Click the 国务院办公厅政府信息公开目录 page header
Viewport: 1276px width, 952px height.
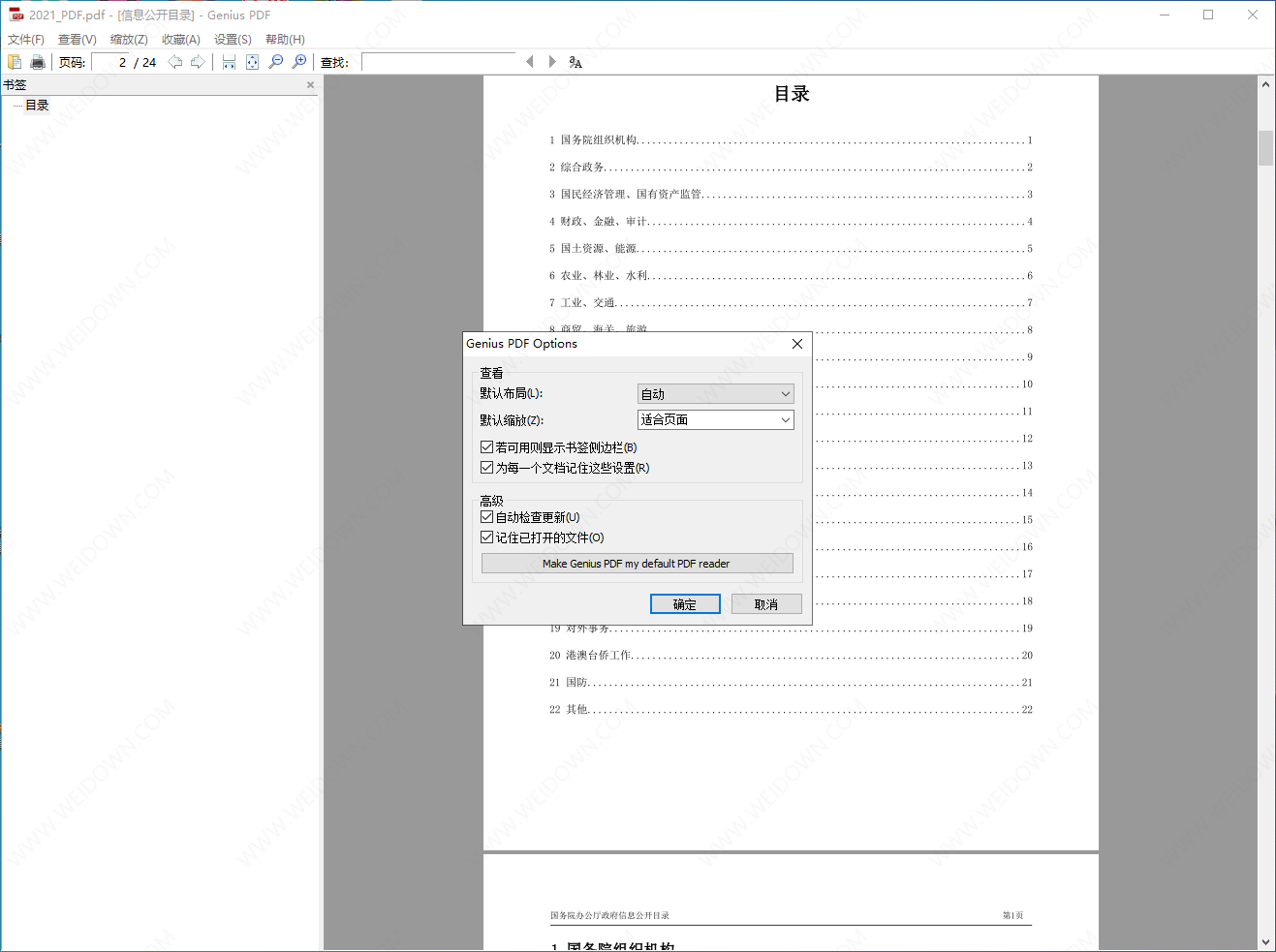click(x=609, y=915)
